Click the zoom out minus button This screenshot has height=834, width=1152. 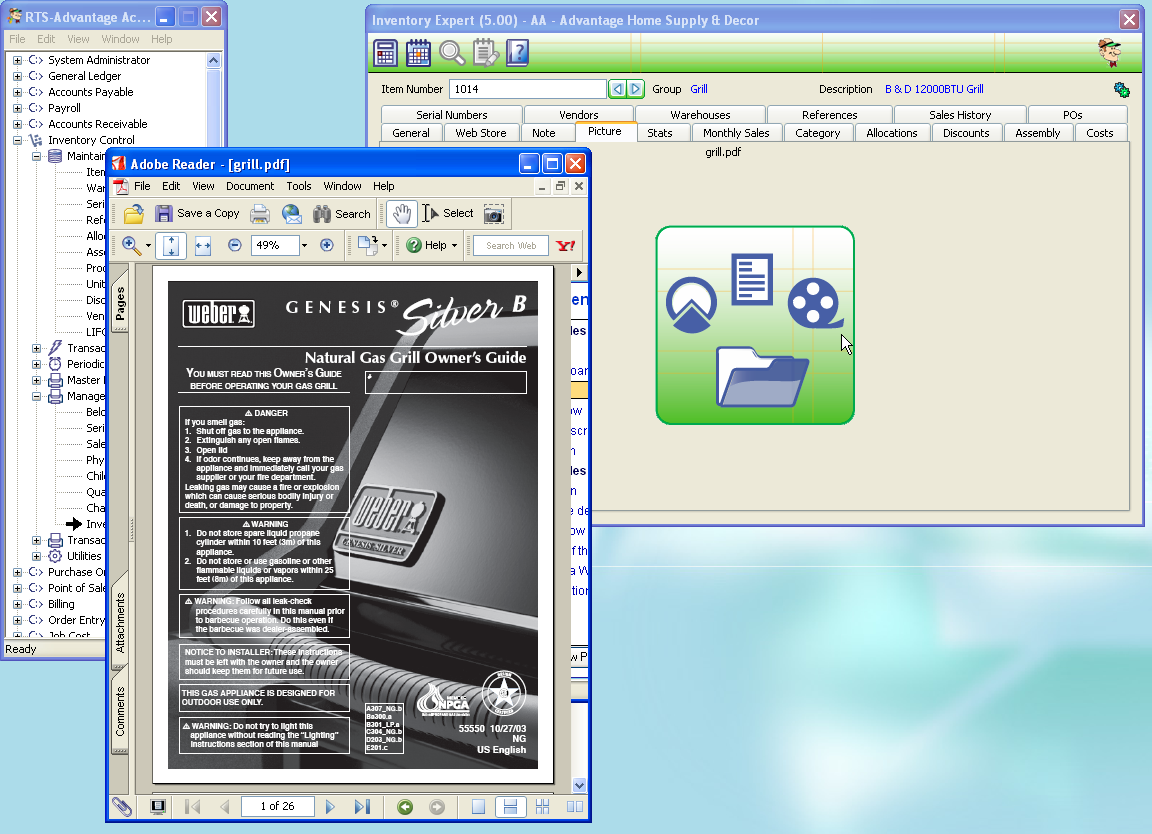click(x=234, y=245)
